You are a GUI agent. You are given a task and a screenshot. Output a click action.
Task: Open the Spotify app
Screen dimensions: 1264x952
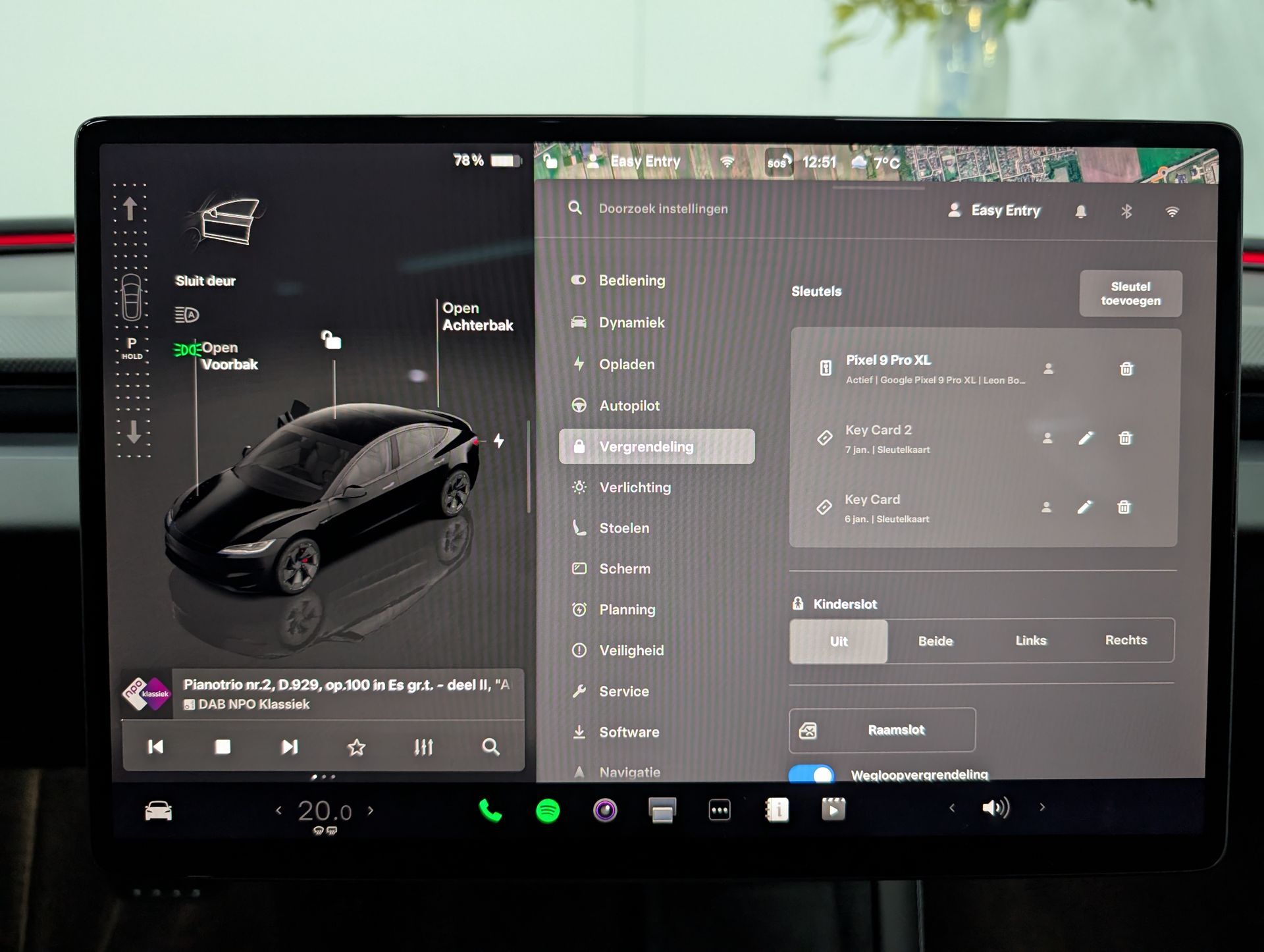click(548, 810)
